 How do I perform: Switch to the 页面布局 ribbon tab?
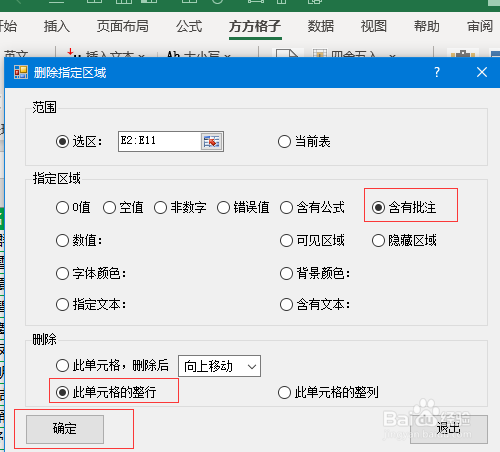(x=123, y=26)
